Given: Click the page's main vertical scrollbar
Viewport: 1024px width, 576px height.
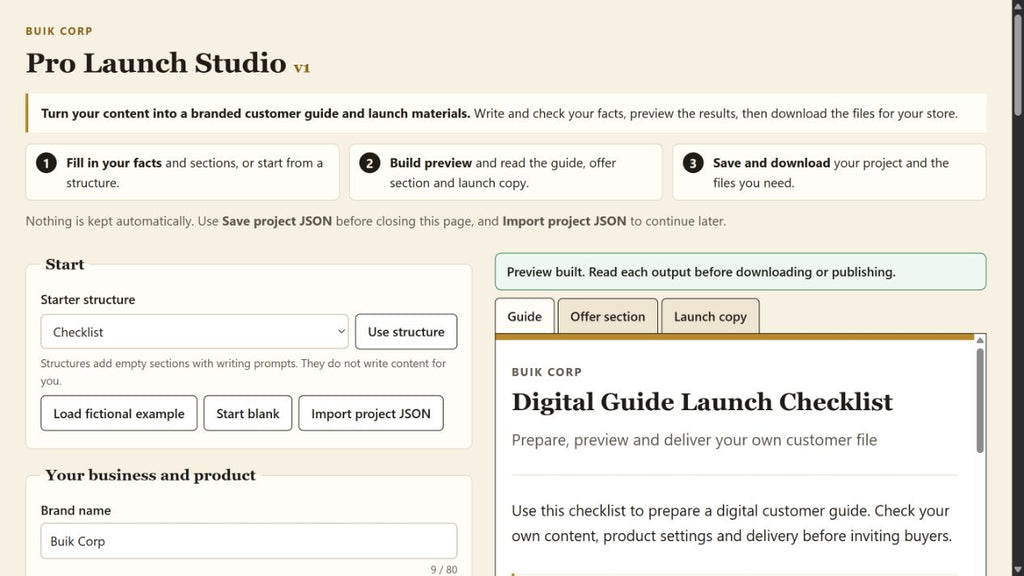Looking at the screenshot, I should pyautogui.click(x=1017, y=65).
